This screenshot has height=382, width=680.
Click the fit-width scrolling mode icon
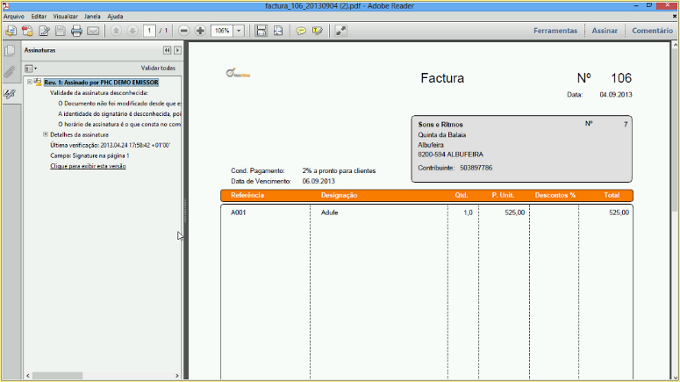(261, 31)
